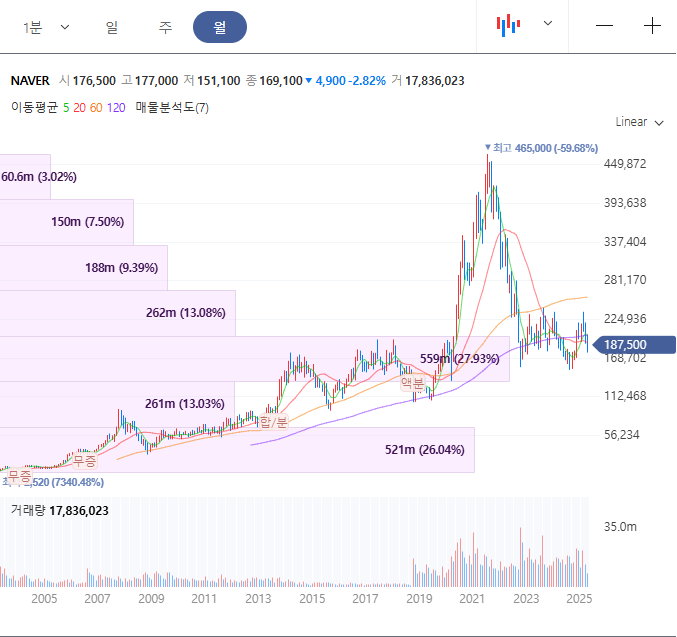
Task: Click the 521m (26.04%) volume profile bar
Action: pos(237,450)
